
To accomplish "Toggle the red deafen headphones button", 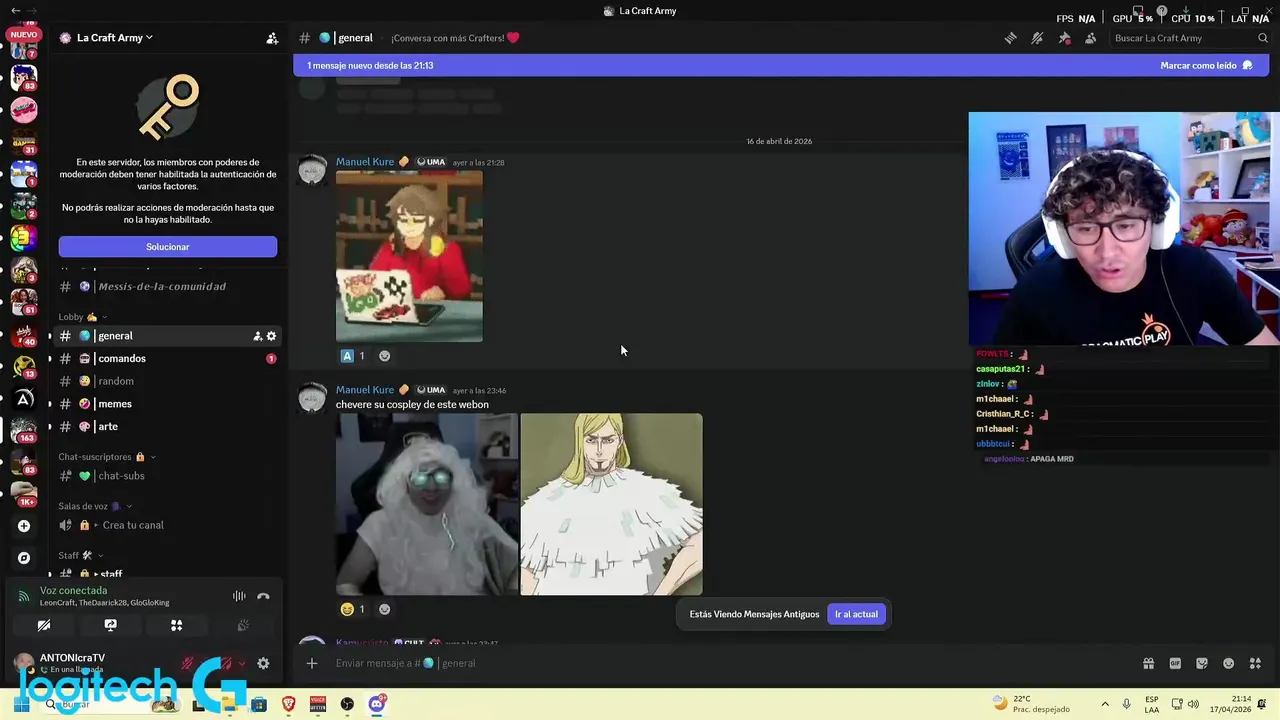I will pos(227,663).
